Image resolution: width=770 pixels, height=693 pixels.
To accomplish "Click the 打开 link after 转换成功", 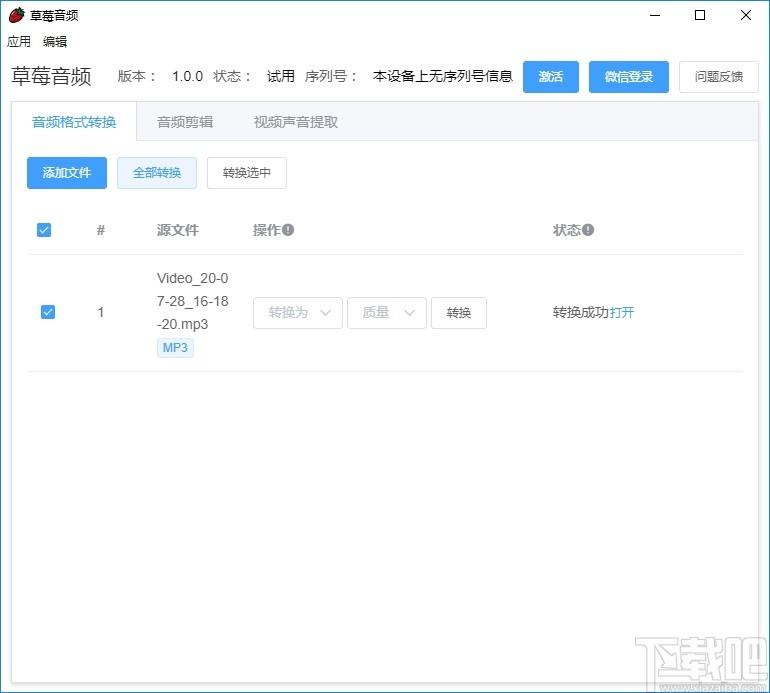I will point(622,312).
